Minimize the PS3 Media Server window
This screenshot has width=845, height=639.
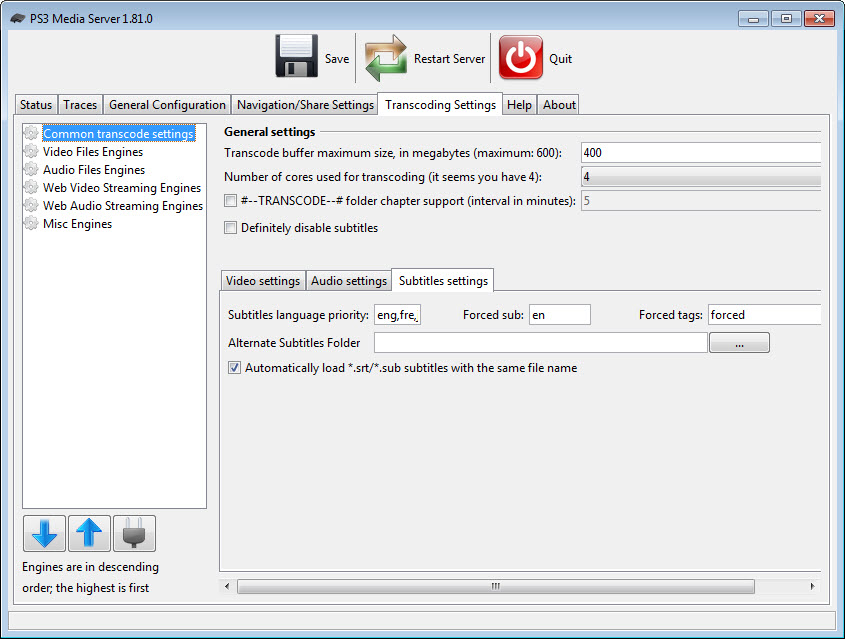(x=753, y=19)
